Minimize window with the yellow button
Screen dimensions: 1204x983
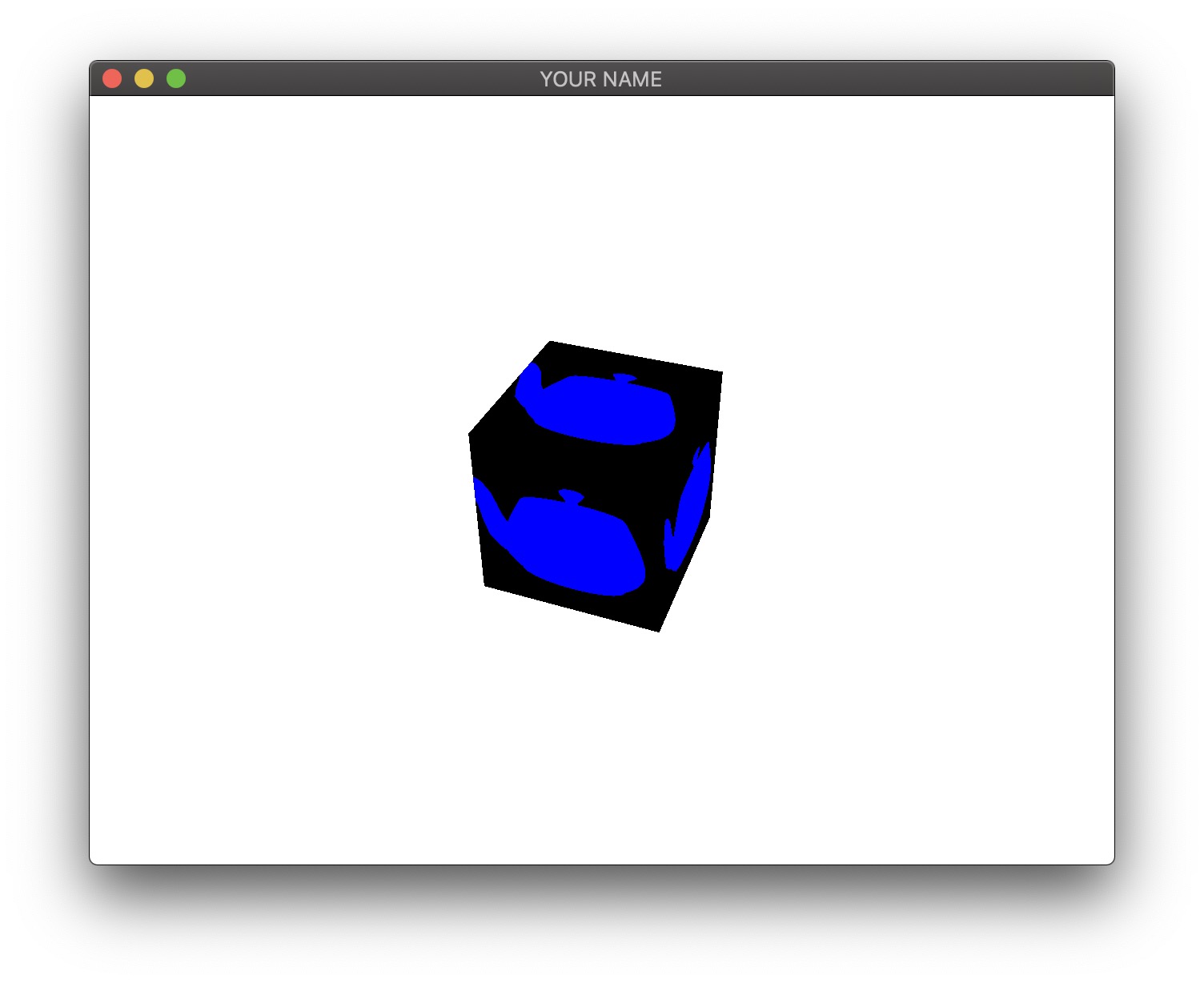point(144,78)
